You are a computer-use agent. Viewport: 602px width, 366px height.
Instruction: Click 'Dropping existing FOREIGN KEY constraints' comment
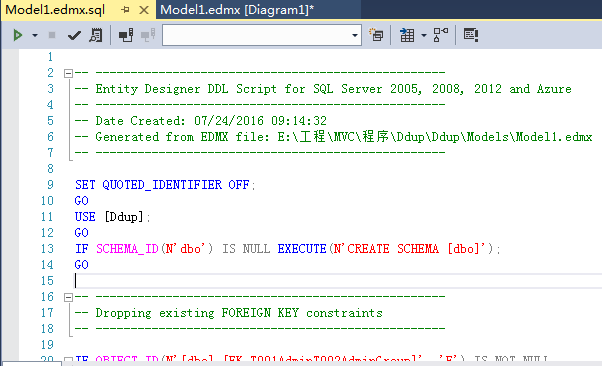228,313
